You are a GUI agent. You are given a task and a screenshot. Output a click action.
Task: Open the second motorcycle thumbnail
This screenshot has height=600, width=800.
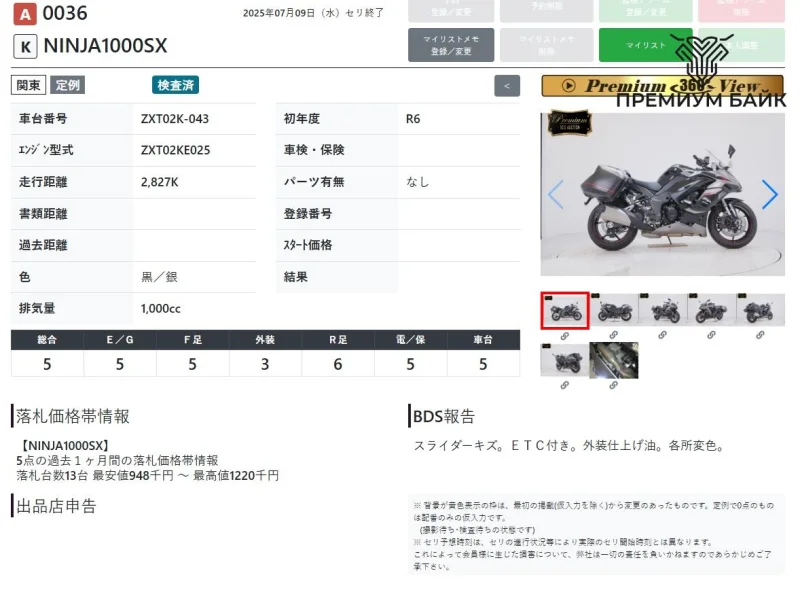click(x=614, y=310)
